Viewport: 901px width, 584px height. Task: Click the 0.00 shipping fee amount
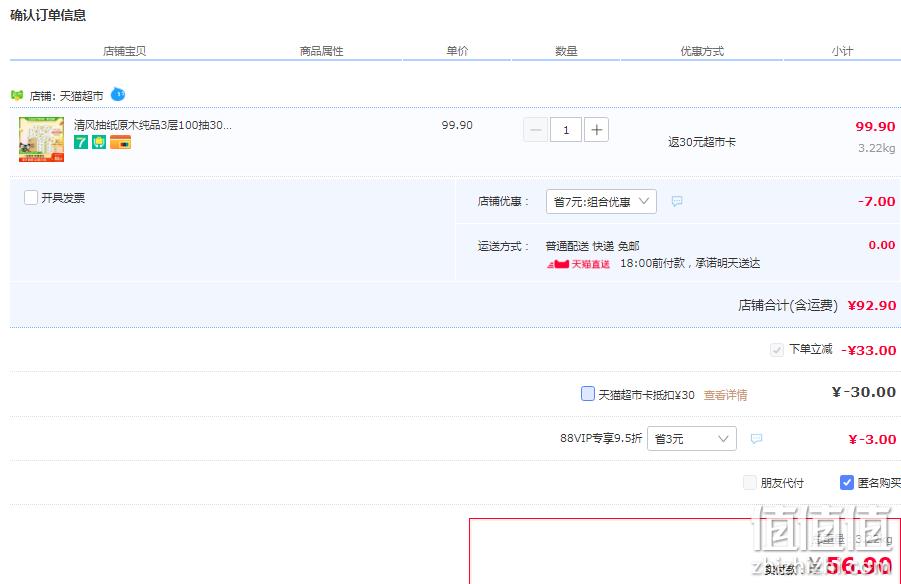881,245
